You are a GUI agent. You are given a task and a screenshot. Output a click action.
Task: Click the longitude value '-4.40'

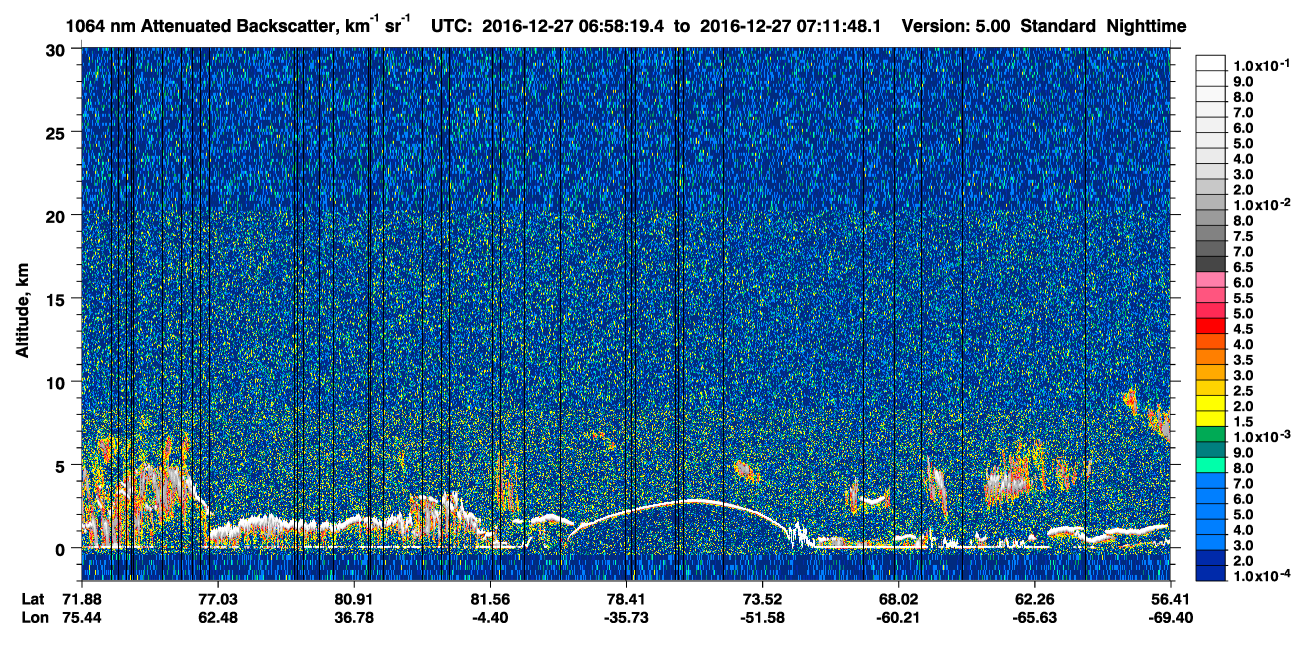click(490, 618)
